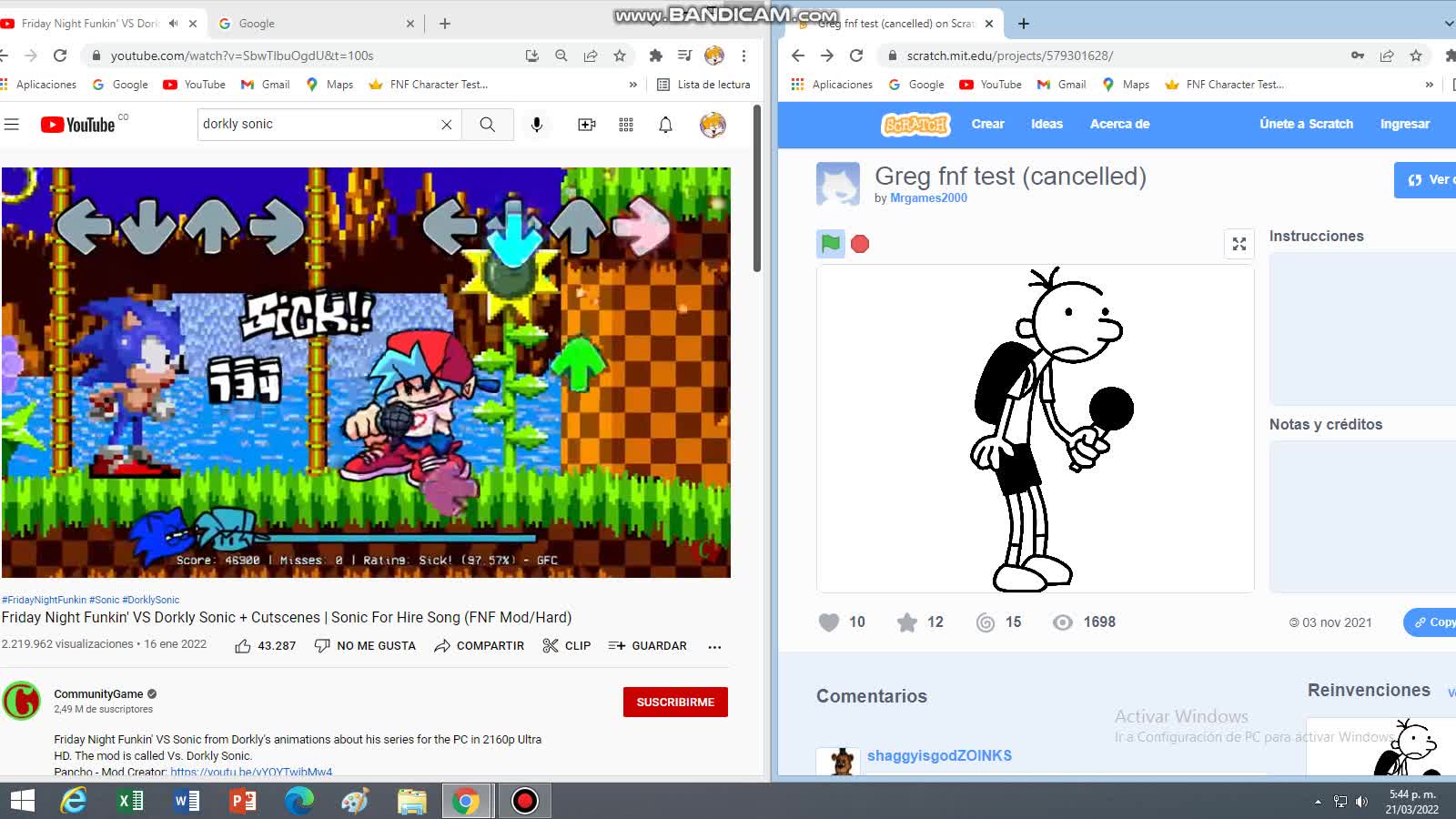1456x819 pixels.
Task: Expand hidden bookmarks chevron in left window
Action: (x=633, y=85)
